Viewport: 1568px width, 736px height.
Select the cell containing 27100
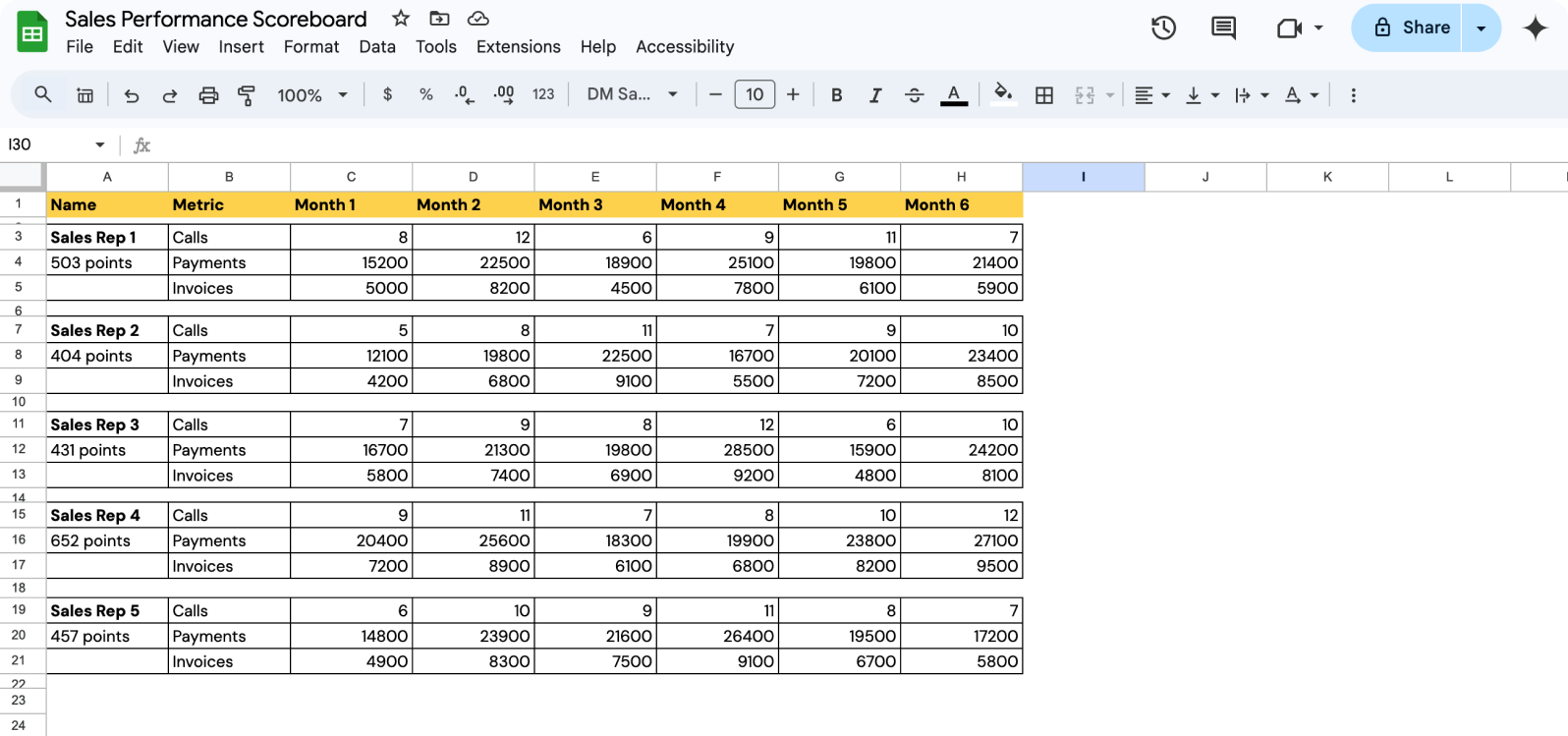962,540
